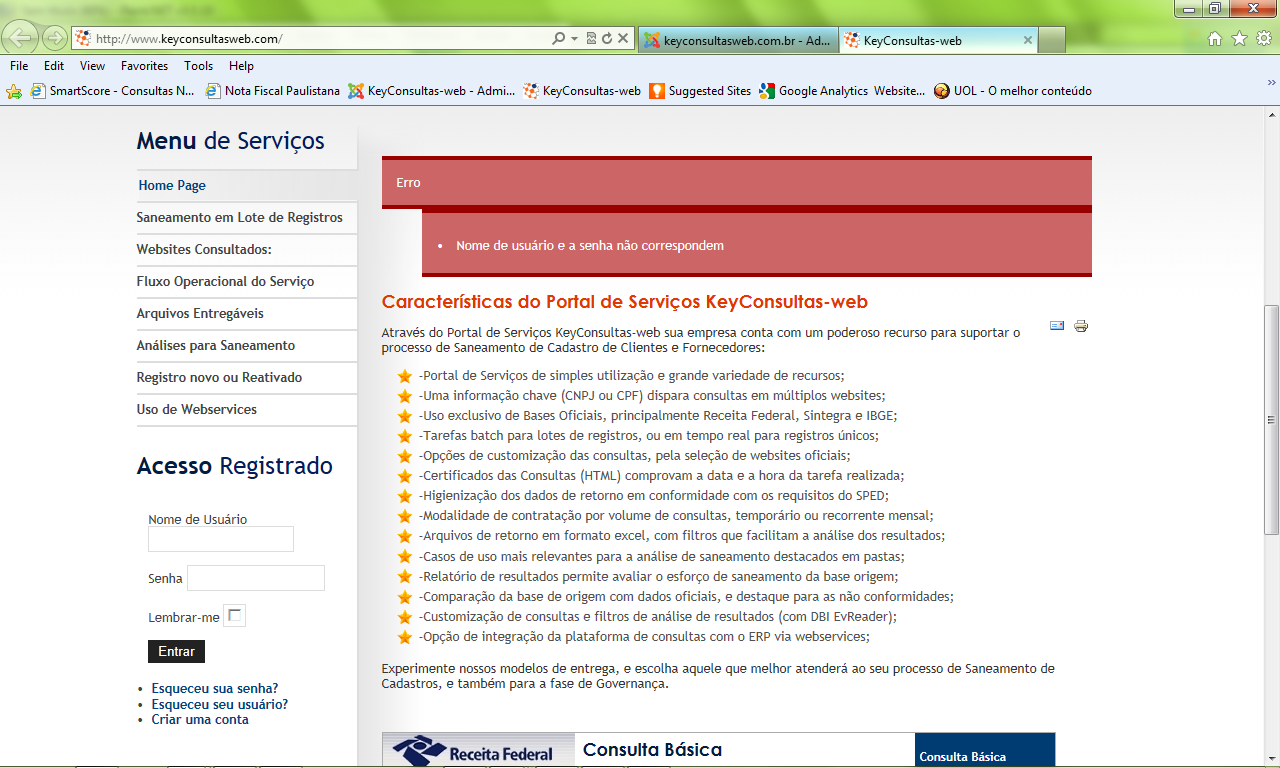Click the Consulta Básica blue panel
1280x768 pixels.
click(985, 750)
